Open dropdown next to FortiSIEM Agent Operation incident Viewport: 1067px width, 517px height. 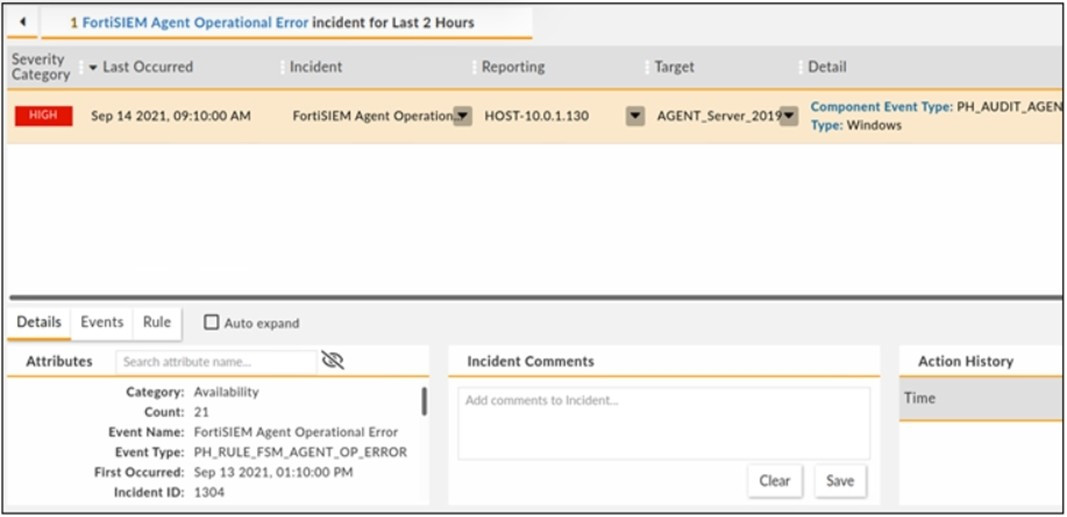(x=462, y=116)
